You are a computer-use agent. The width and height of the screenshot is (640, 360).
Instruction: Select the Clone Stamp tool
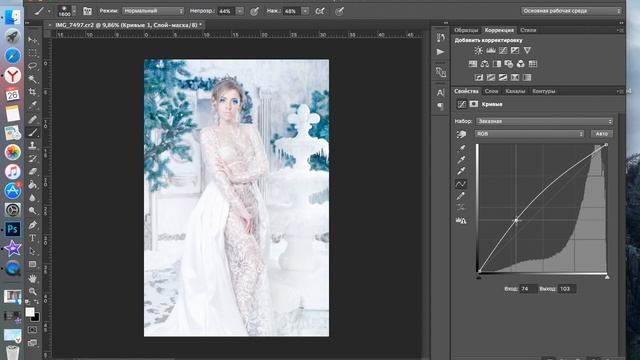click(x=33, y=145)
